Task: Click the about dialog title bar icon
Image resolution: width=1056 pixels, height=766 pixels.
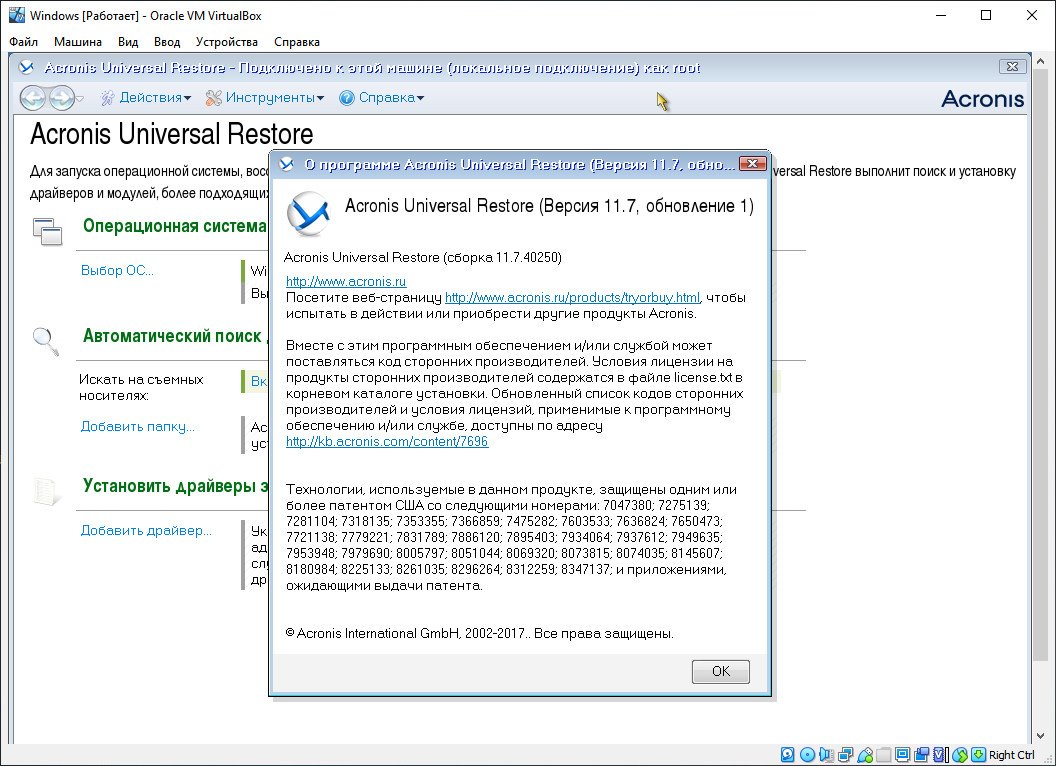Action: (286, 164)
